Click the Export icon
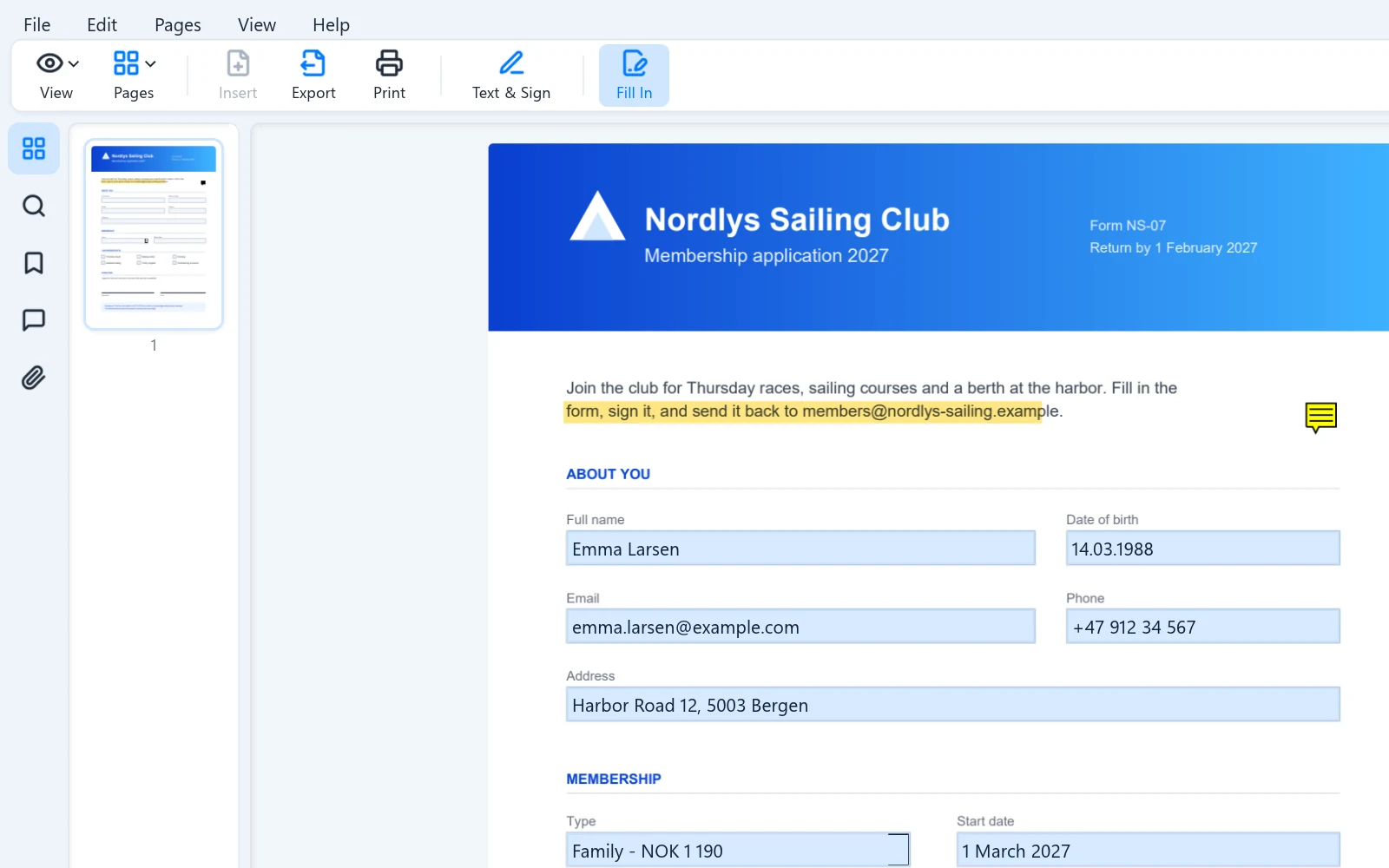 coord(313,76)
